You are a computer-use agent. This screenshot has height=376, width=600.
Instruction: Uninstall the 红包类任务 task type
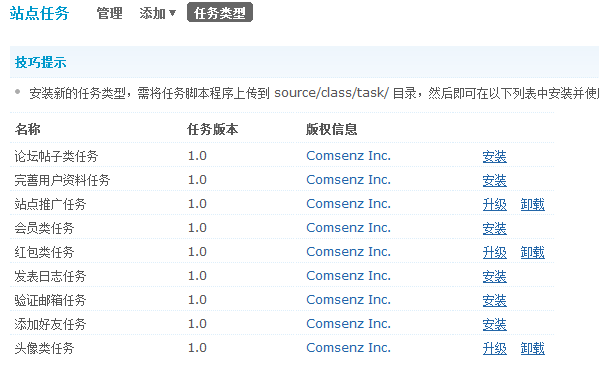(x=532, y=252)
